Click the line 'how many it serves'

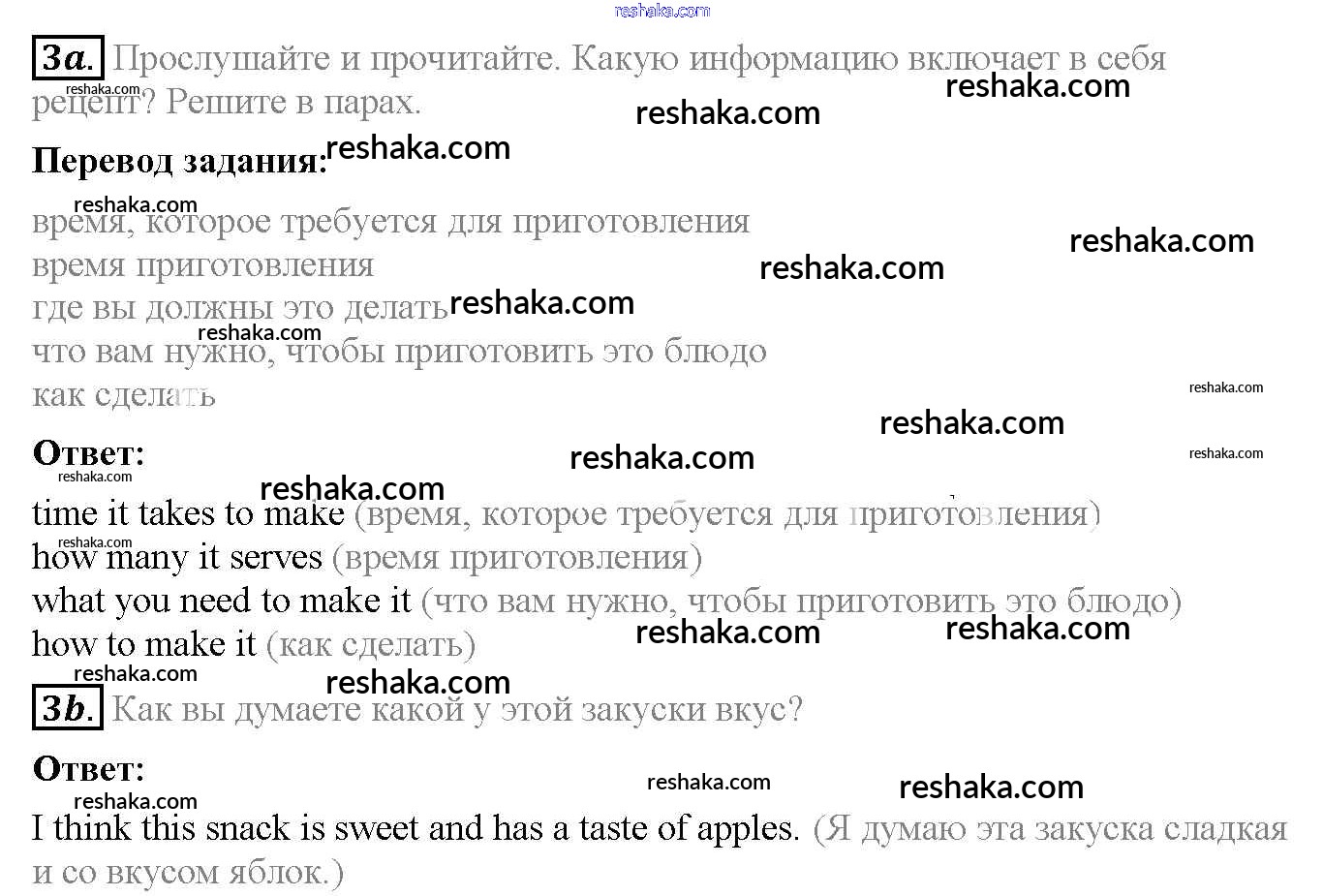click(177, 557)
